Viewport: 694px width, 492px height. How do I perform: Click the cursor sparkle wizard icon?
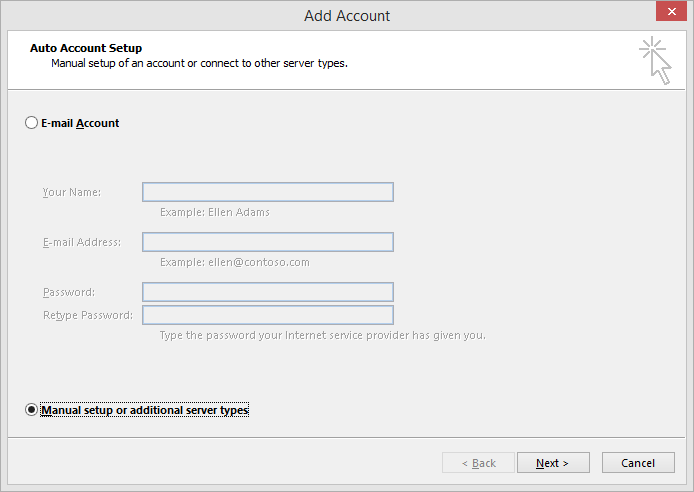point(655,60)
